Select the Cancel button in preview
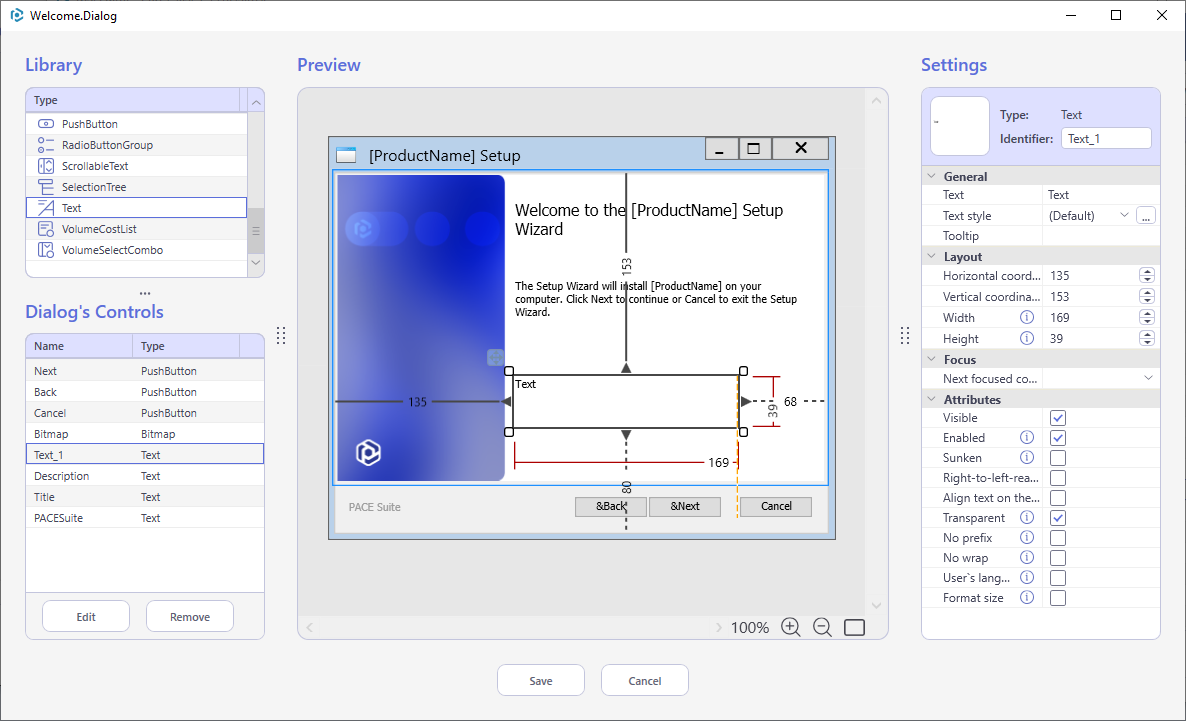The height and width of the screenshot is (721, 1186). pyautogui.click(x=776, y=506)
